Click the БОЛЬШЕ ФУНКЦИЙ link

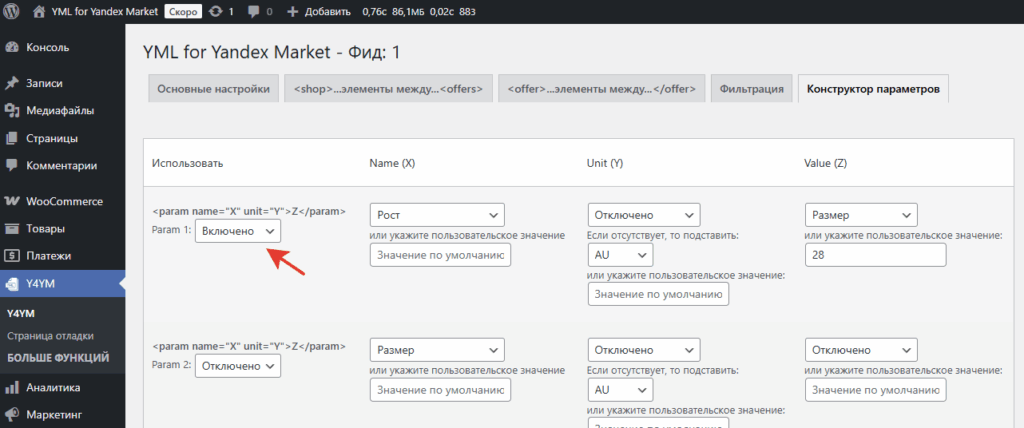[58, 357]
